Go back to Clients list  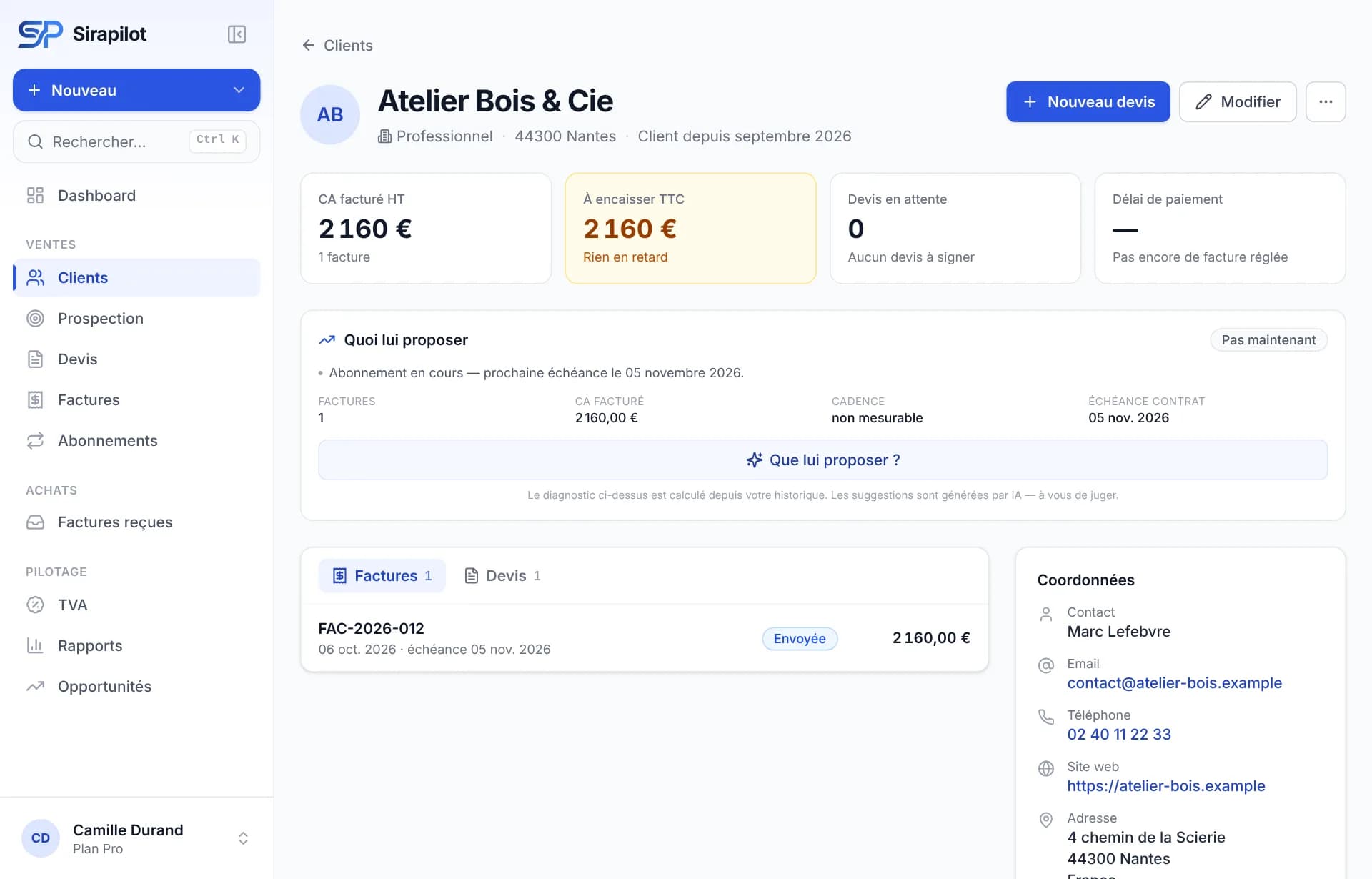337,45
